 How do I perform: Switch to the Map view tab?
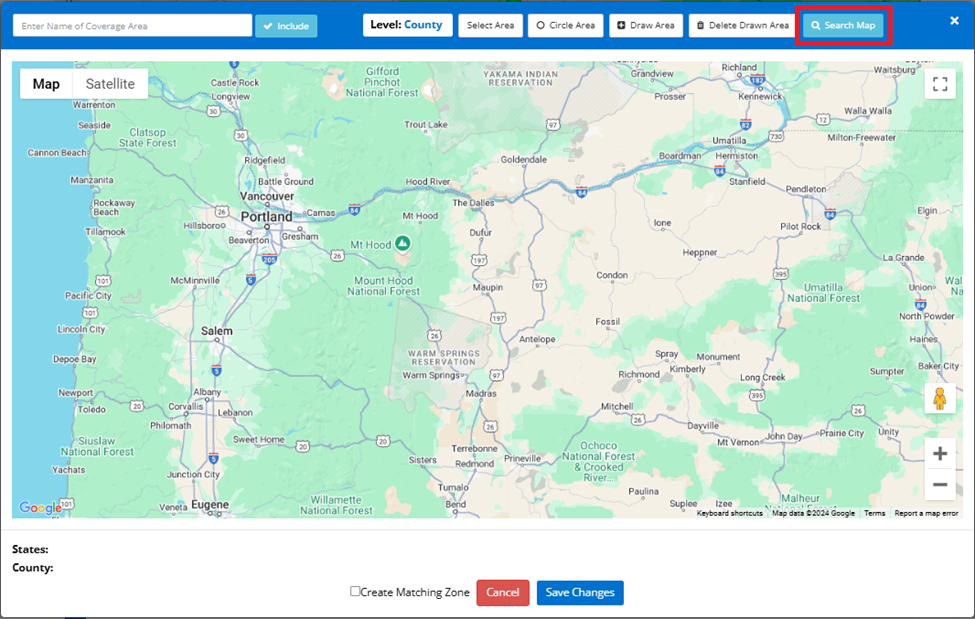click(46, 84)
